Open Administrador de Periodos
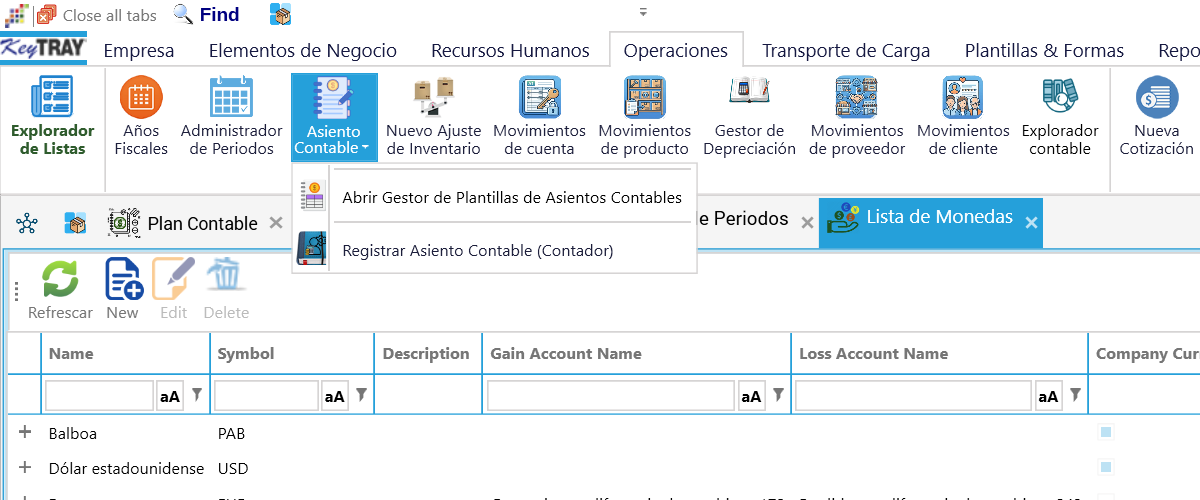This screenshot has width=1200, height=500. tap(231, 118)
